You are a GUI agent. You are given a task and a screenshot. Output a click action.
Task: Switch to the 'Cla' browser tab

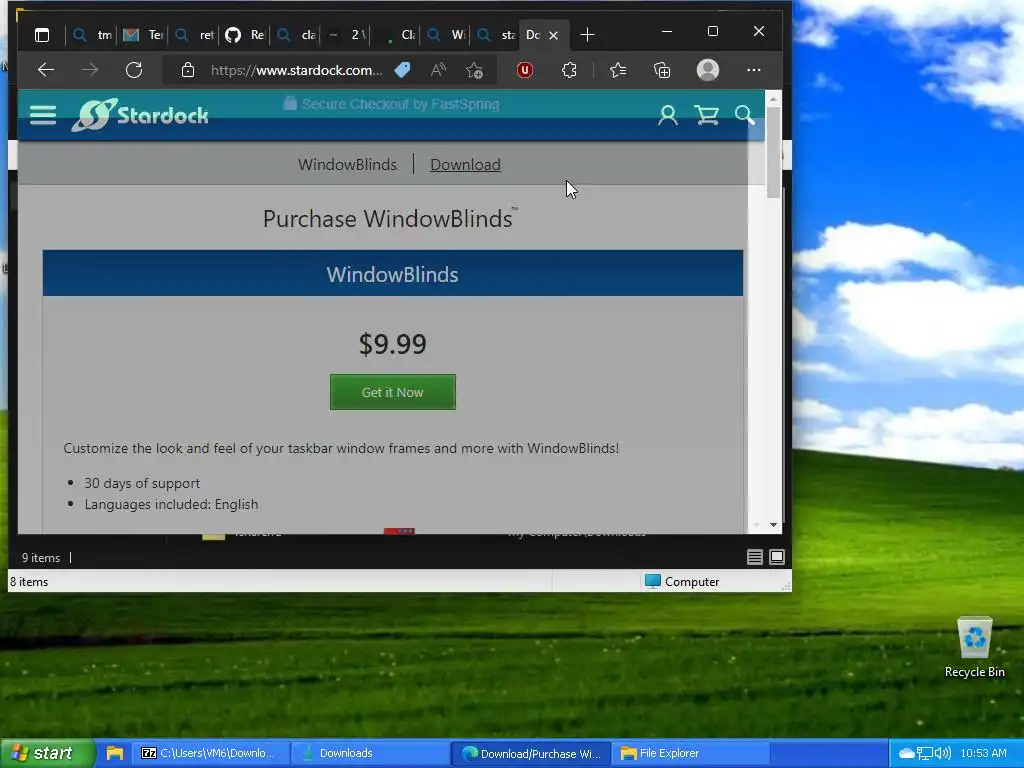[x=396, y=35]
